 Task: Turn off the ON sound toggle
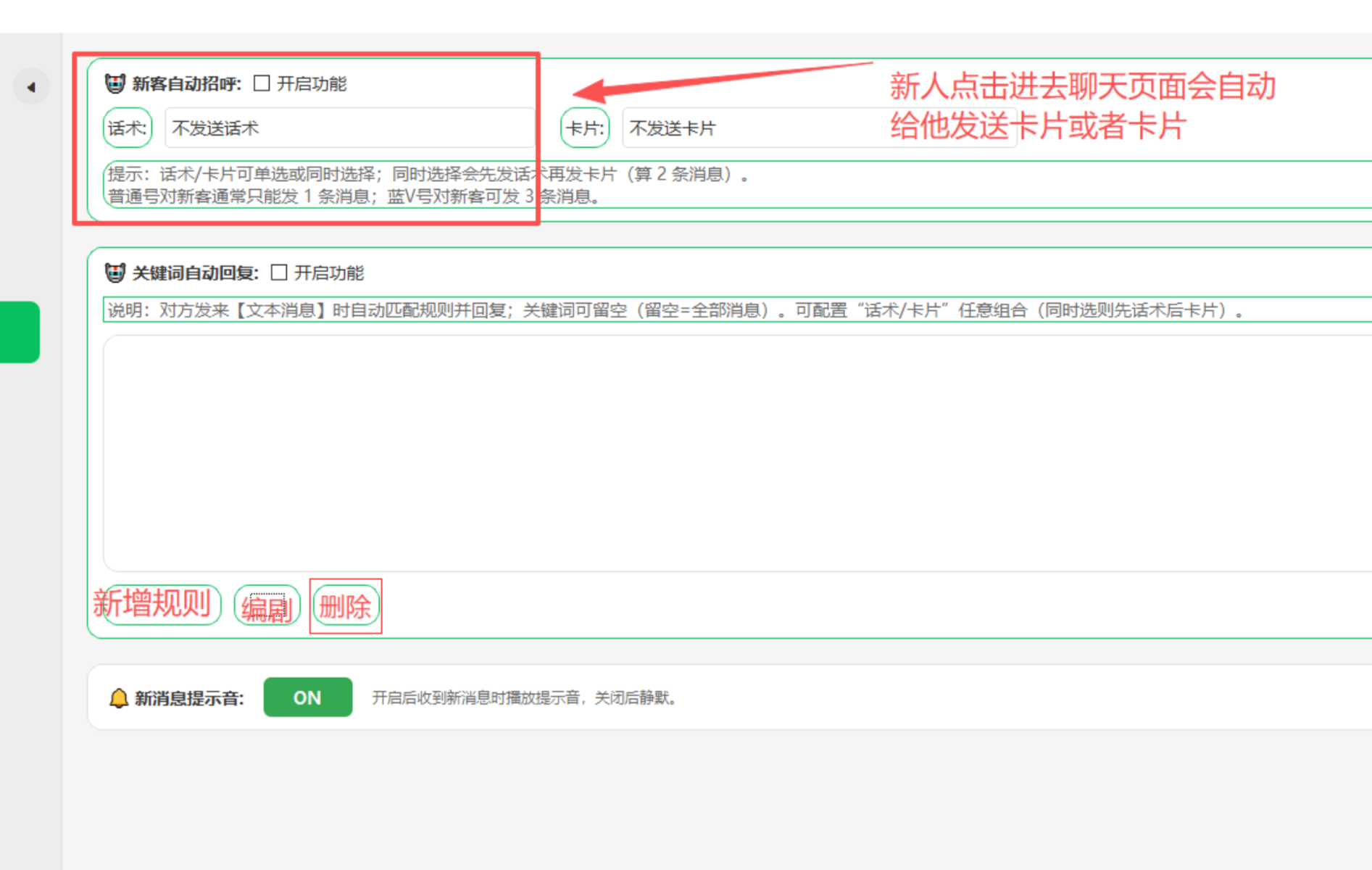[307, 697]
